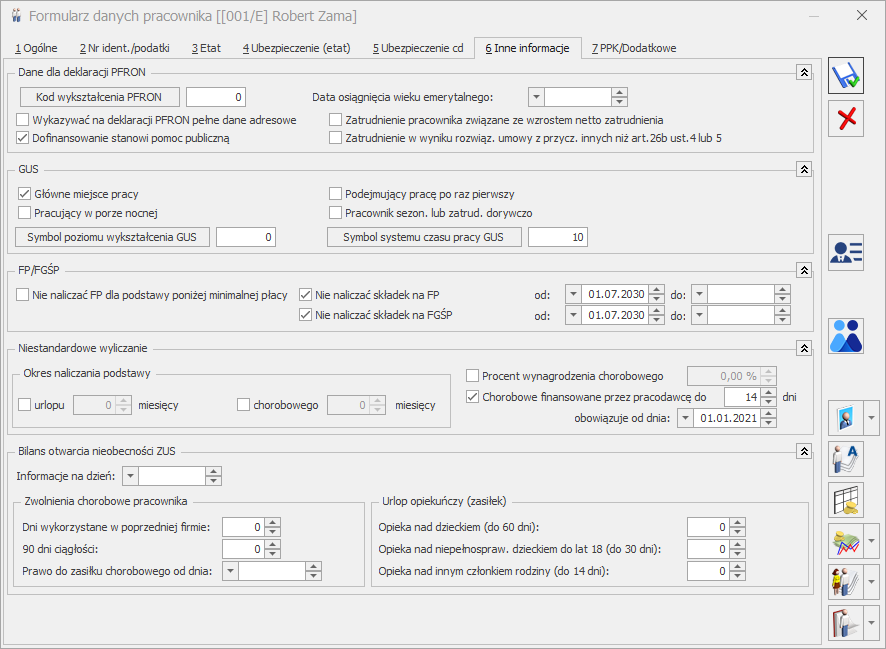Viewport: 886px width, 649px height.
Task: Open the employee ID card icon
Action: (x=846, y=252)
